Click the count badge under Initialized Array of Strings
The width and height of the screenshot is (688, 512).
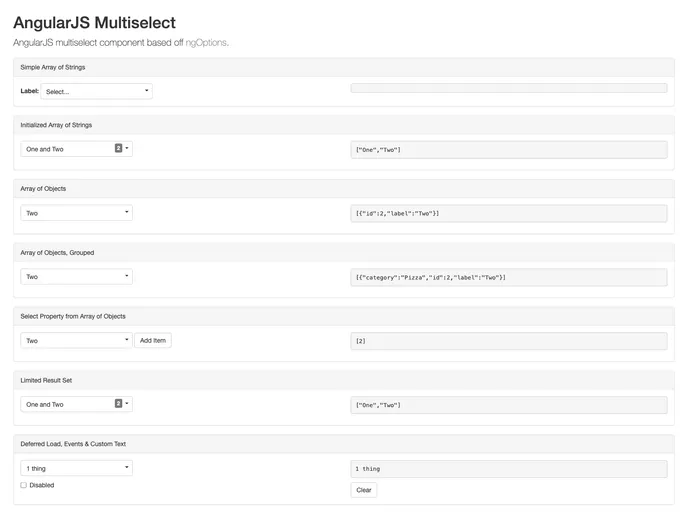click(118, 148)
